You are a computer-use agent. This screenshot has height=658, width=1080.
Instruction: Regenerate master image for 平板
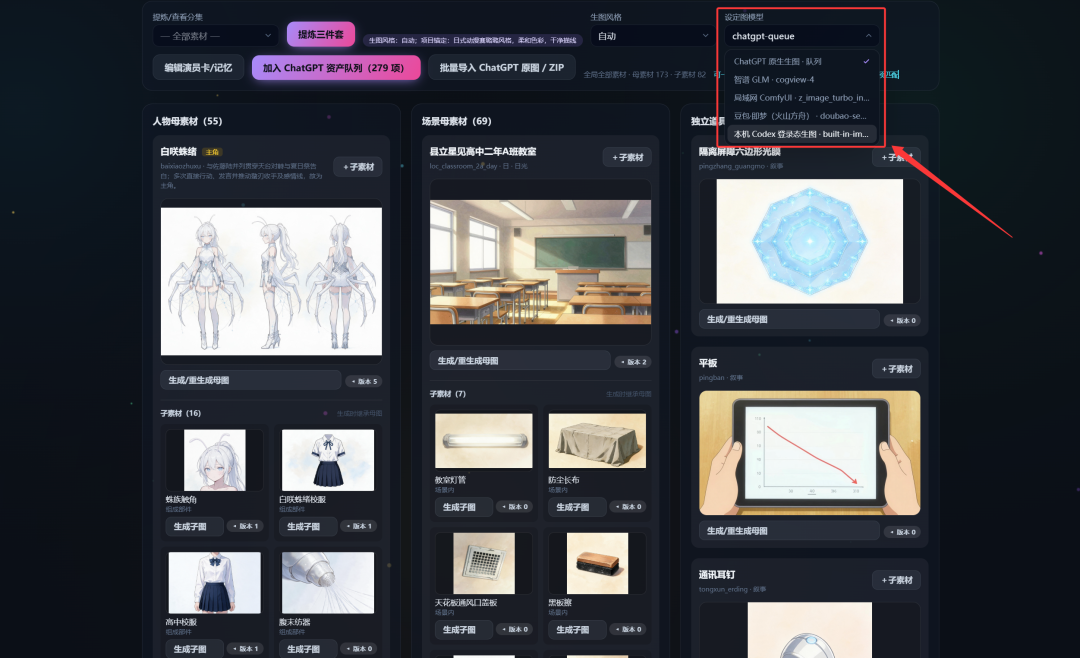coord(789,531)
